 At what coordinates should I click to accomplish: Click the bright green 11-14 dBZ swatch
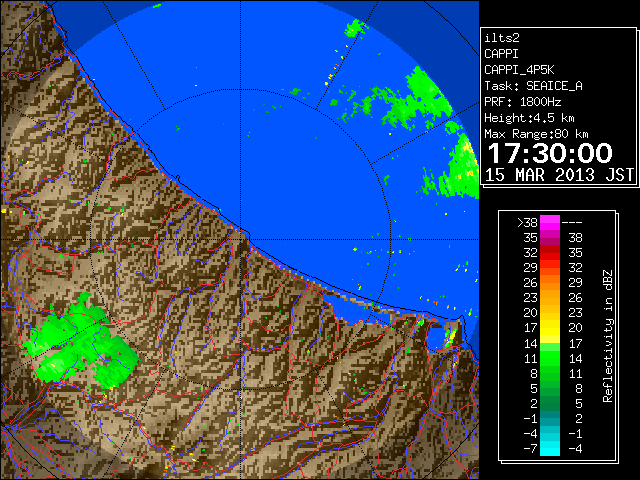(x=550, y=358)
